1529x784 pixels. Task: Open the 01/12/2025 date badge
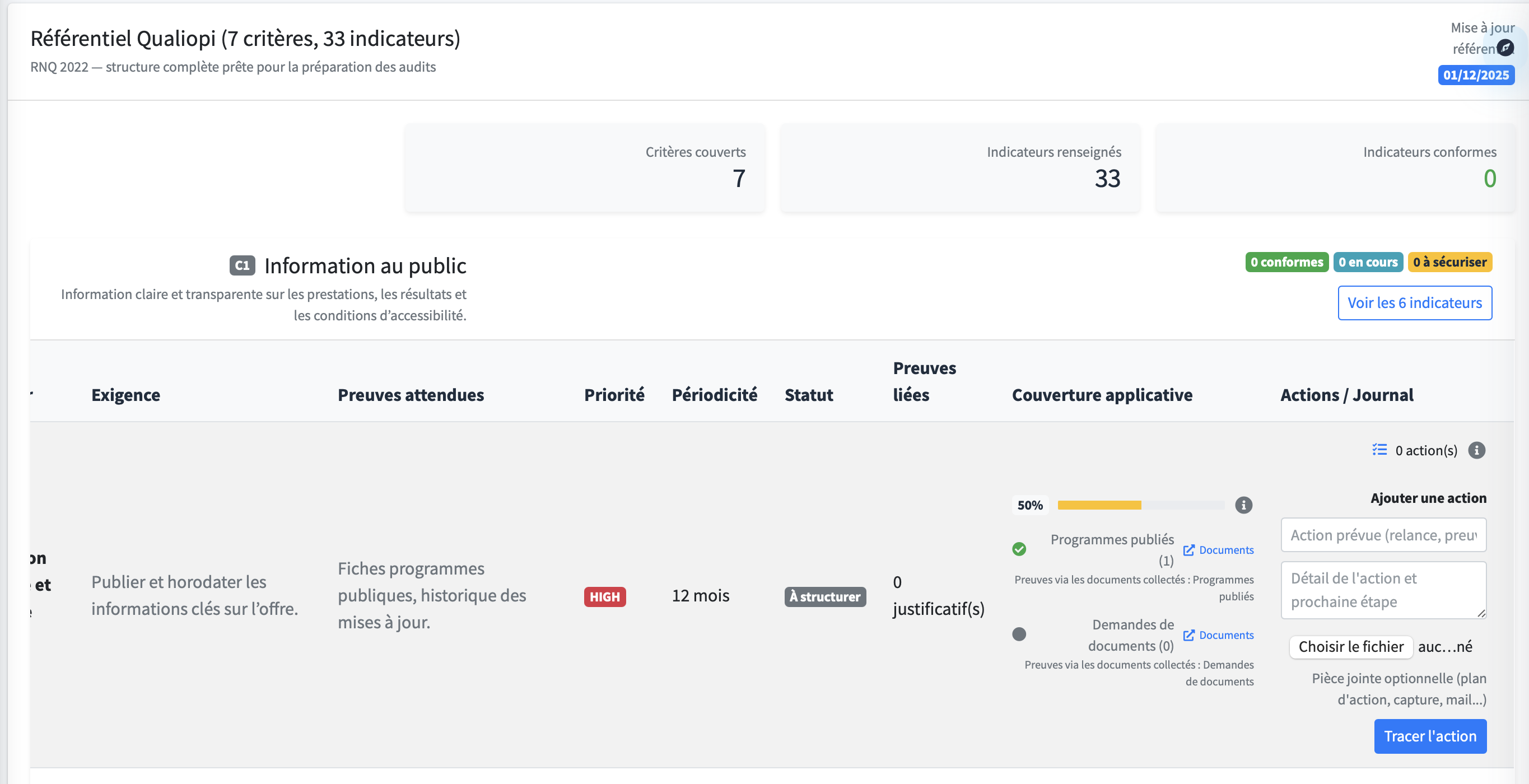click(1476, 75)
